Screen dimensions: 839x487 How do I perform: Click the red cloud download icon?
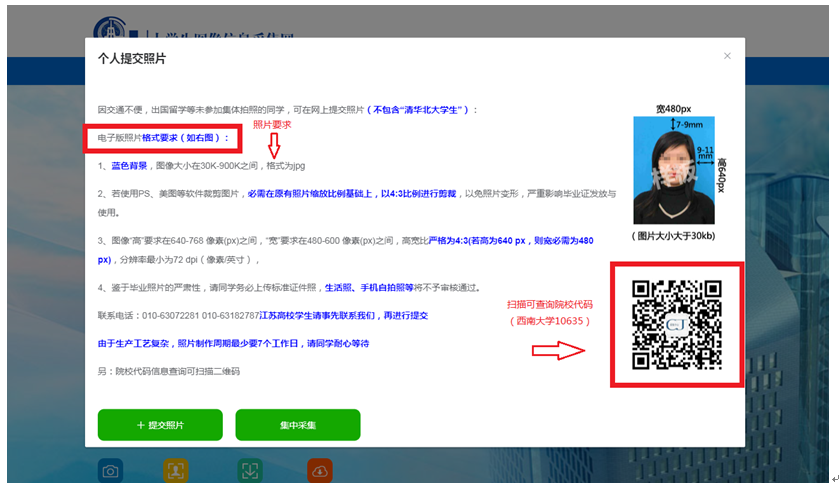pyautogui.click(x=320, y=471)
